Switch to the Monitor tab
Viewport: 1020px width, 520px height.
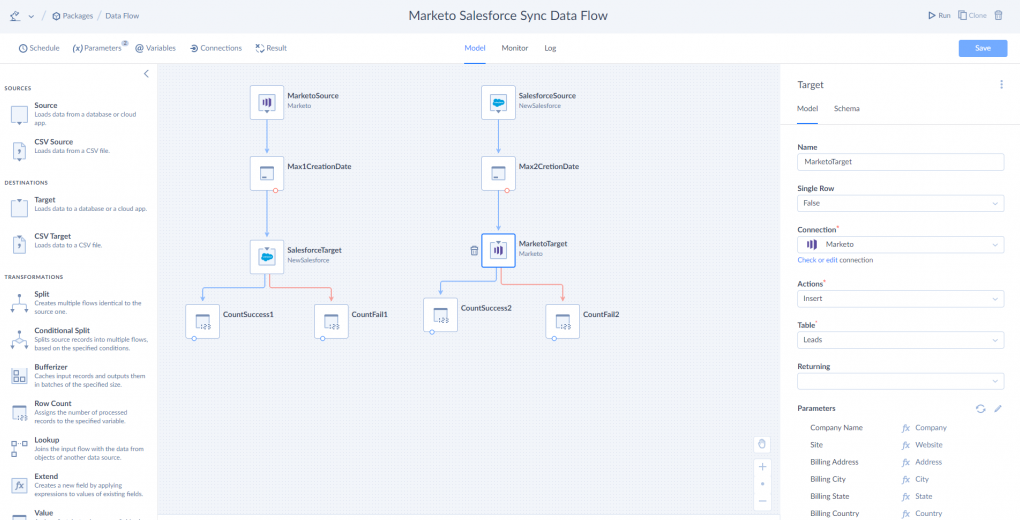pyautogui.click(x=515, y=48)
